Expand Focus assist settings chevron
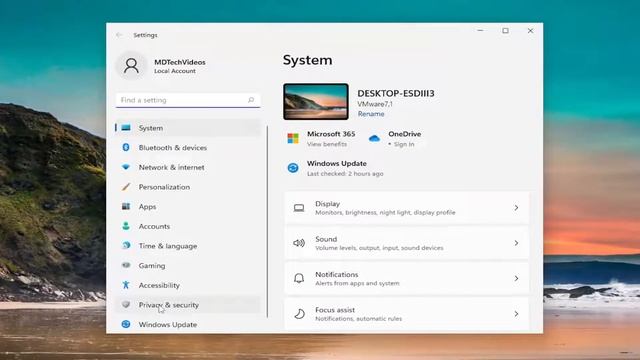The image size is (640, 360). click(516, 314)
